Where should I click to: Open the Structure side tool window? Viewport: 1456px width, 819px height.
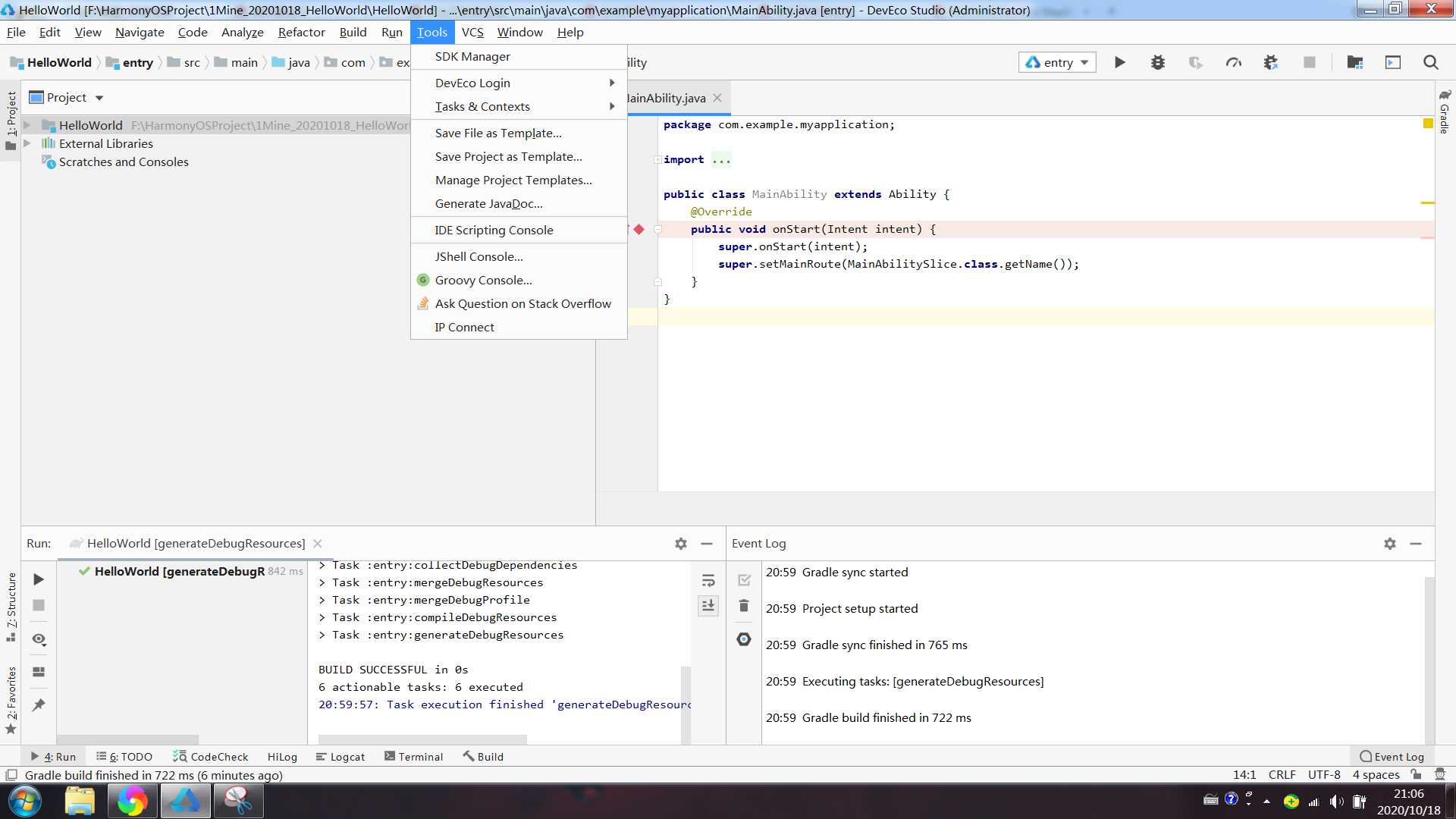point(11,607)
